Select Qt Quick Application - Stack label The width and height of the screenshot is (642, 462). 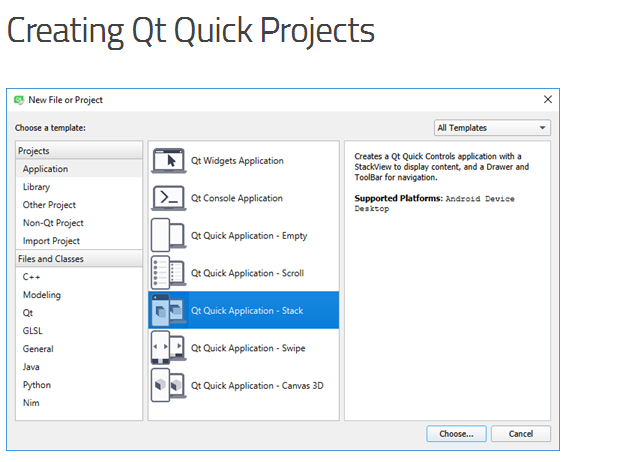[x=247, y=311]
